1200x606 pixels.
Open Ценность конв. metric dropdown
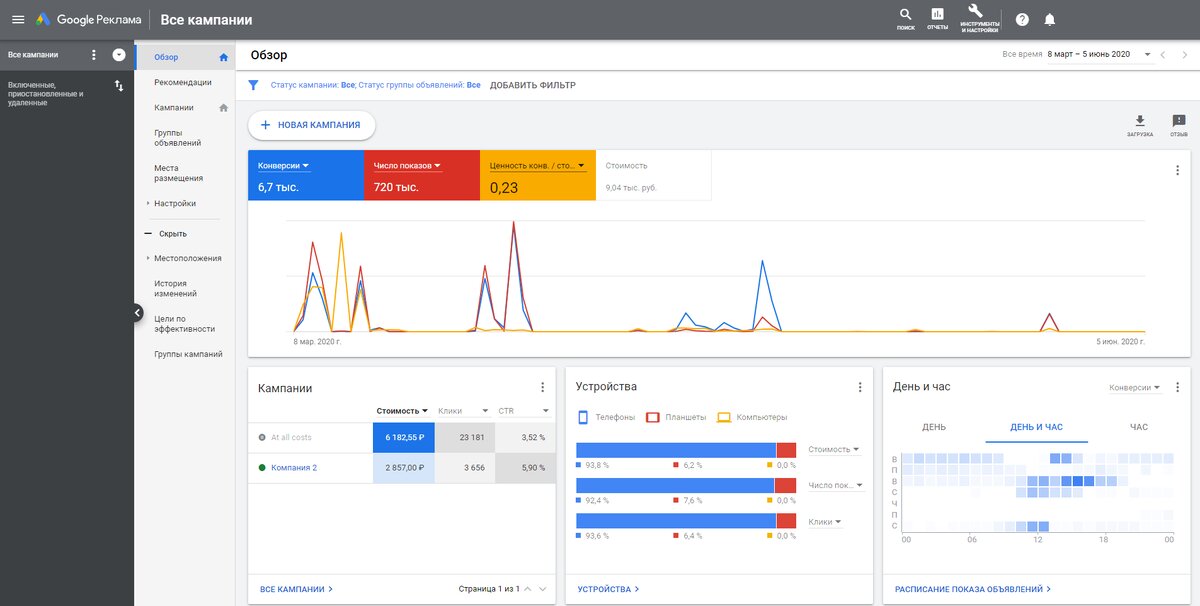click(x=537, y=165)
